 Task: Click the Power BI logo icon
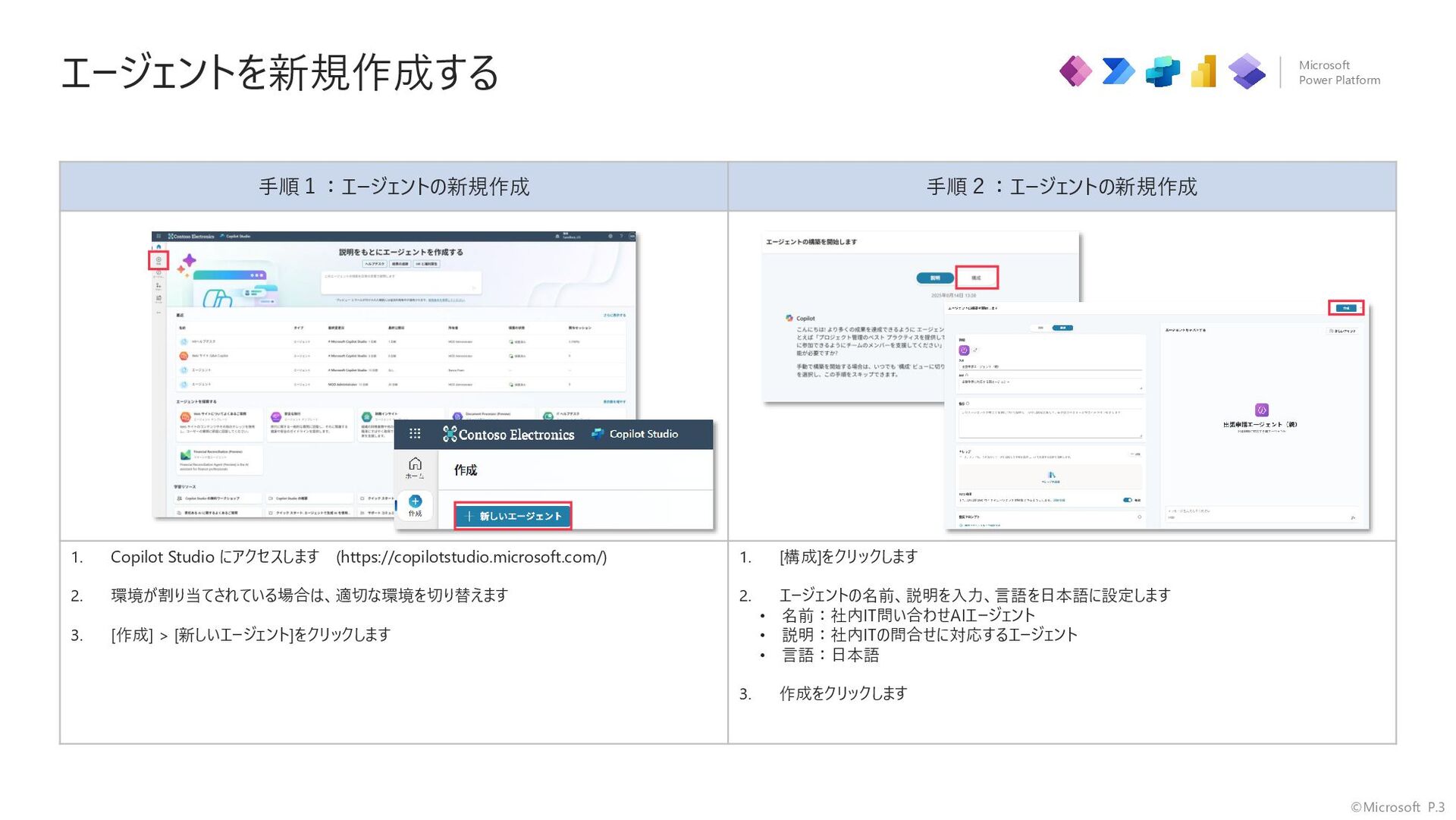[x=1204, y=72]
